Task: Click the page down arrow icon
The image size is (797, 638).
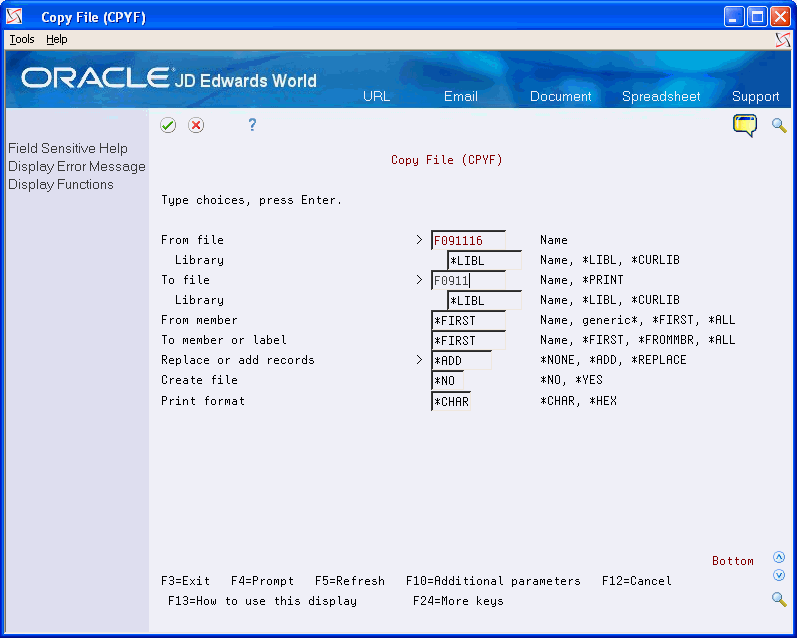Action: tap(779, 575)
